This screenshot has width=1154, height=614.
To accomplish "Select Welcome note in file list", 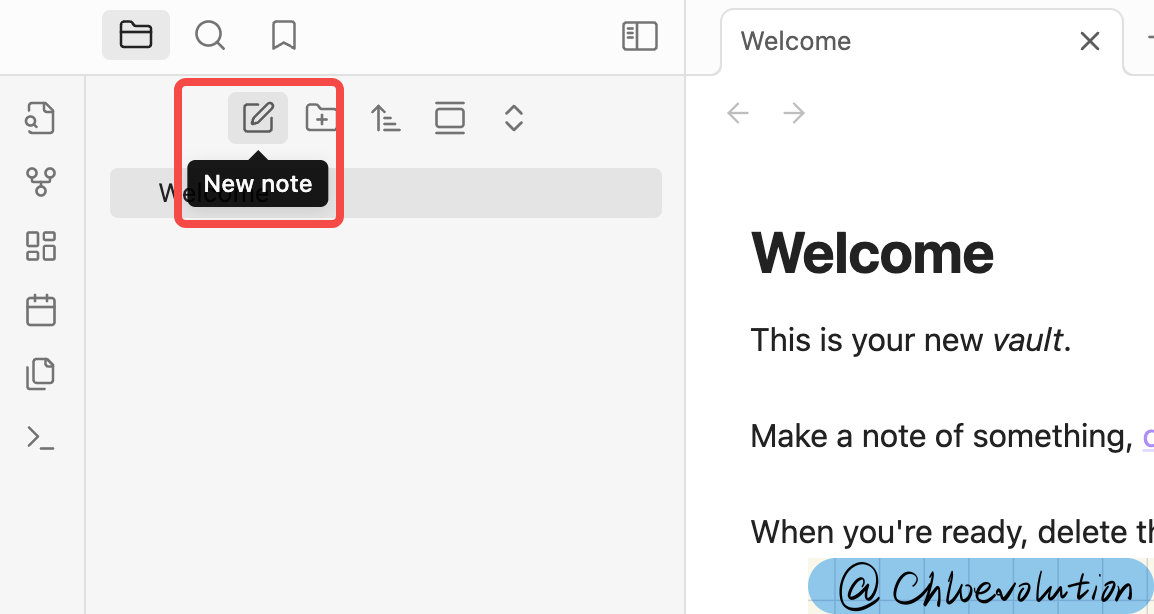I will (x=386, y=193).
